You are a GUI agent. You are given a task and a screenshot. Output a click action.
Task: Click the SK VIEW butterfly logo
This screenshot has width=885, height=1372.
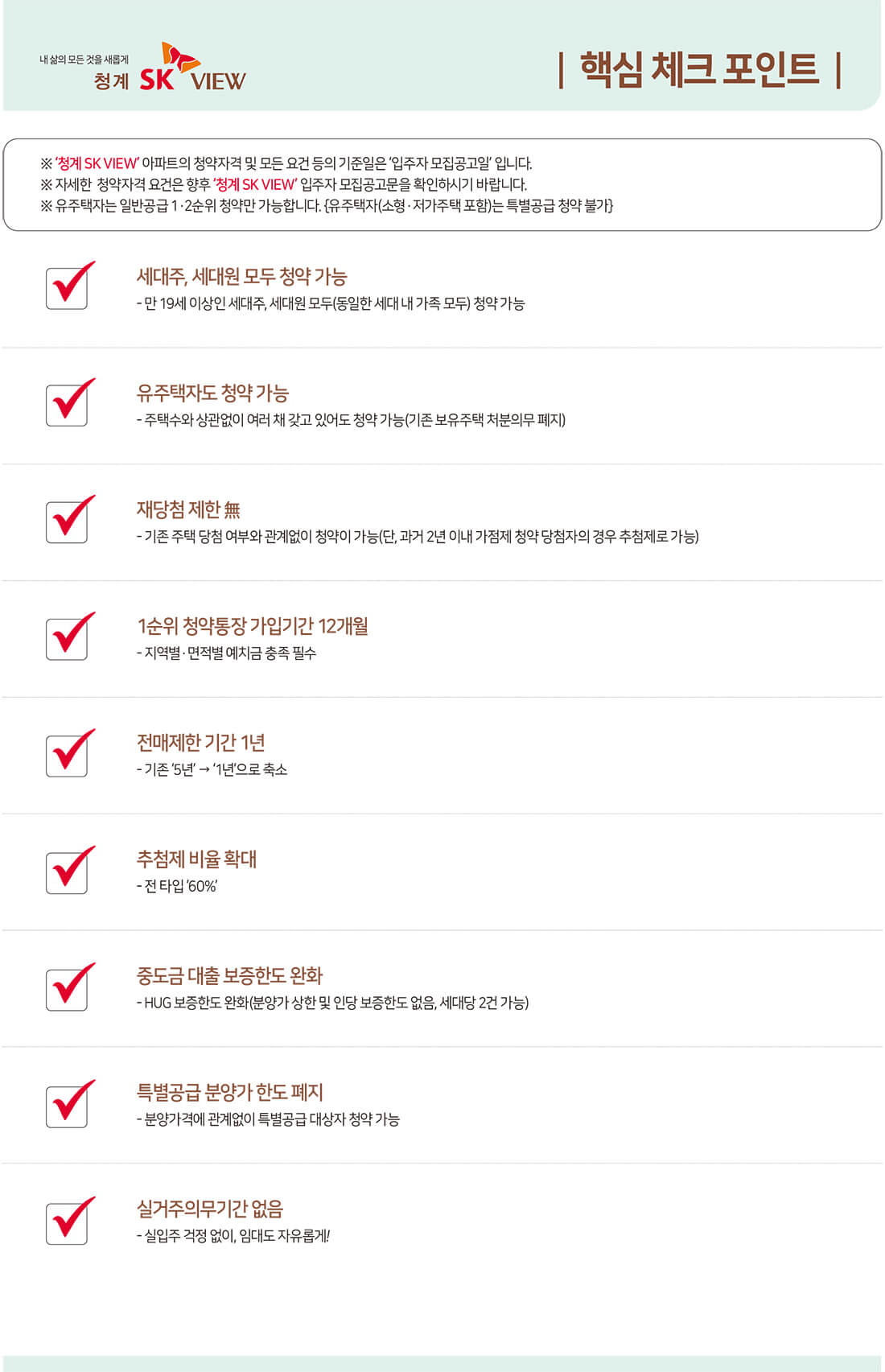pos(181,55)
